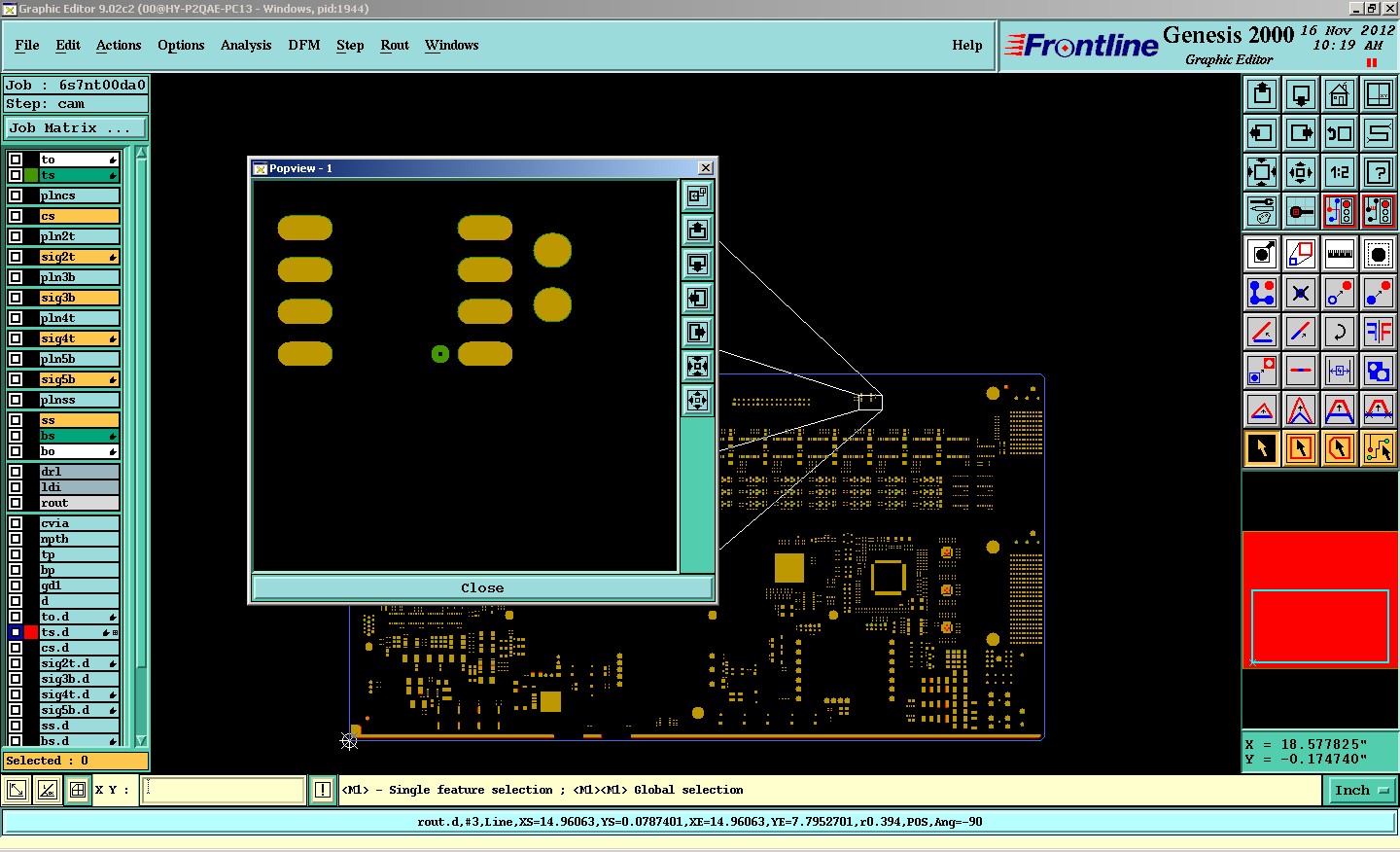The image size is (1400, 852).
Task: Click the home view icon in the right toolbar
Action: point(1340,94)
